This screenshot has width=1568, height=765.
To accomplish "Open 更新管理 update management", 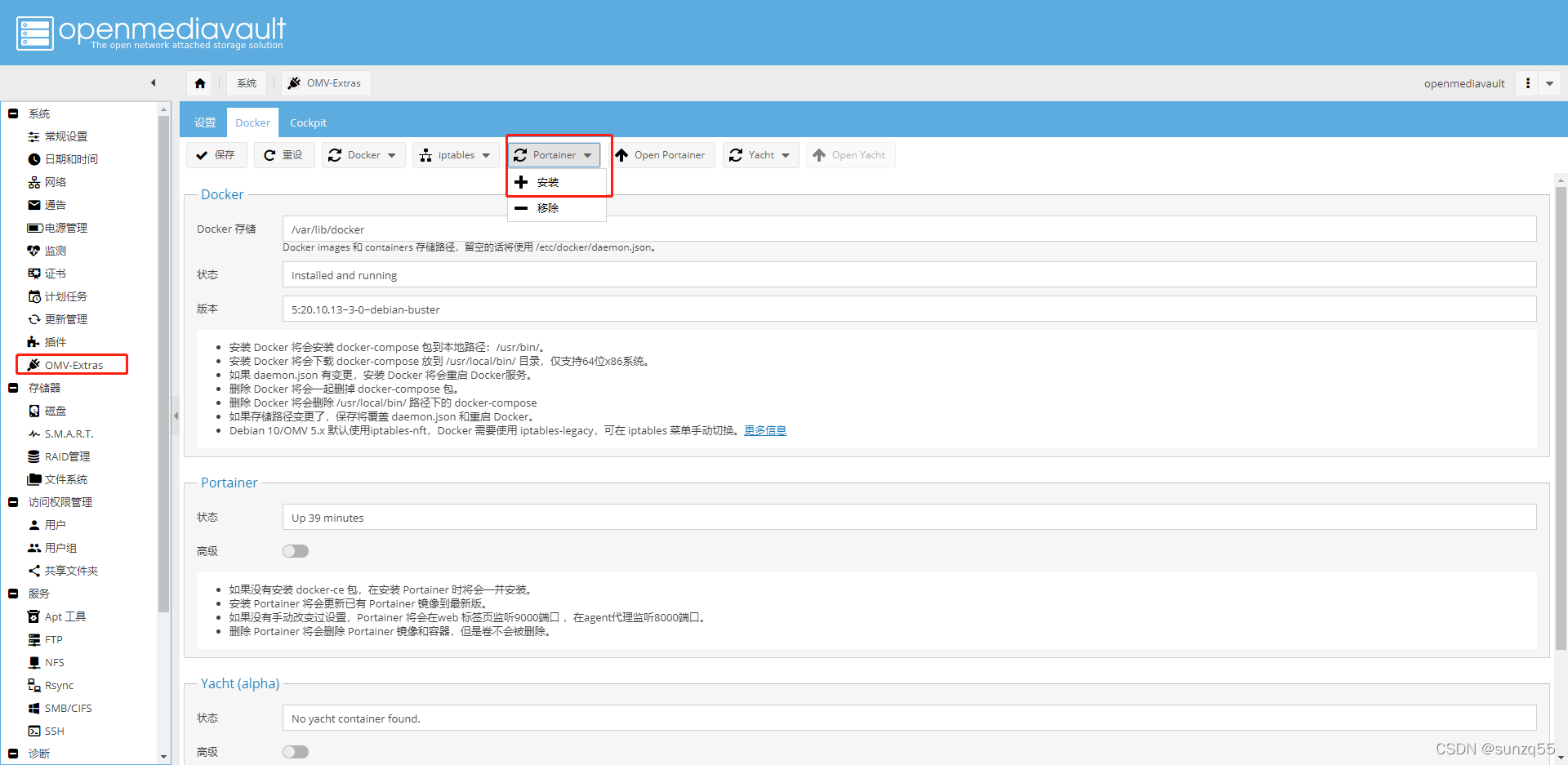I will click(65, 319).
